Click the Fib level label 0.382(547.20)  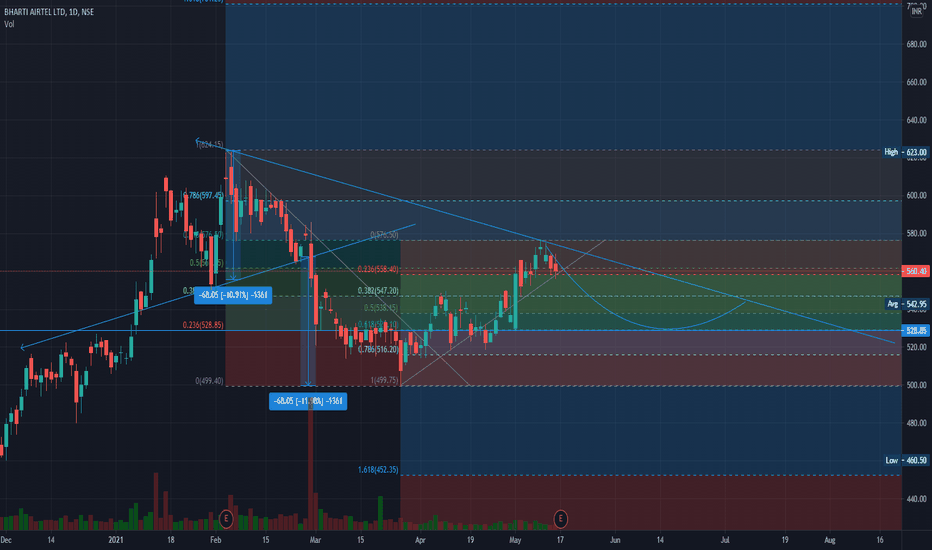(x=378, y=291)
